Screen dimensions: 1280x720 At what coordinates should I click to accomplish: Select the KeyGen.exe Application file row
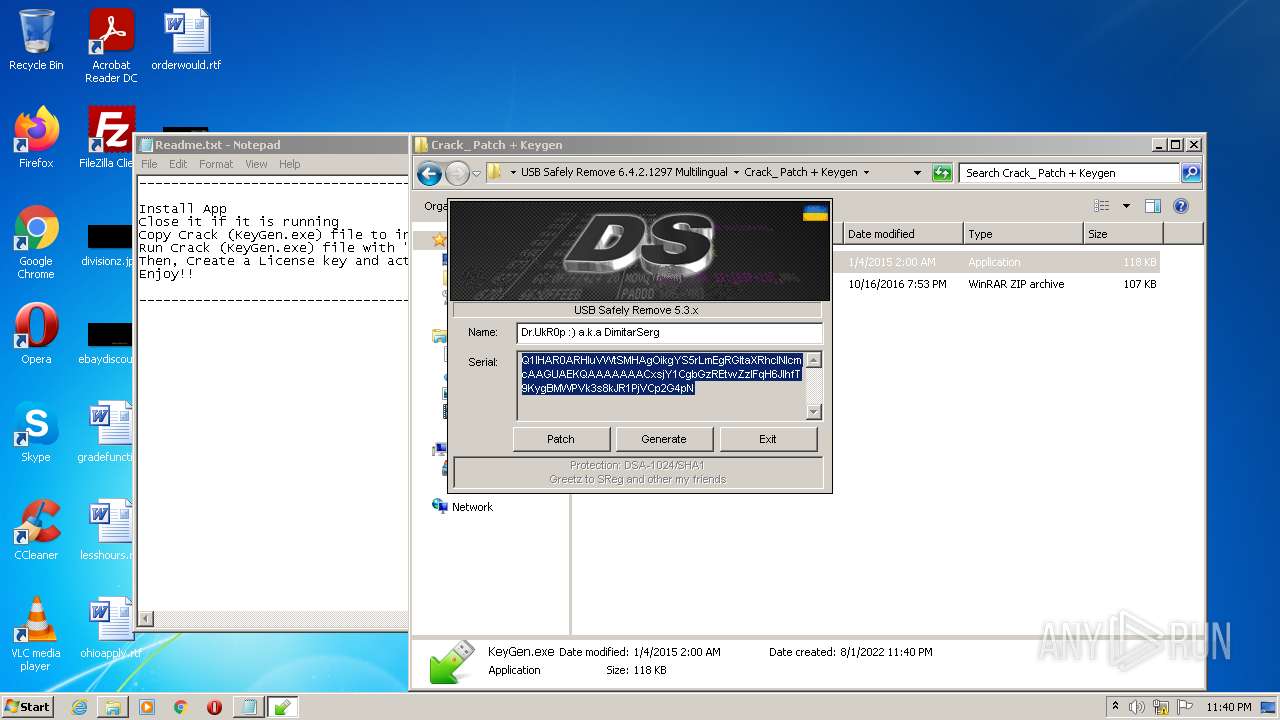pyautogui.click(x=868, y=262)
